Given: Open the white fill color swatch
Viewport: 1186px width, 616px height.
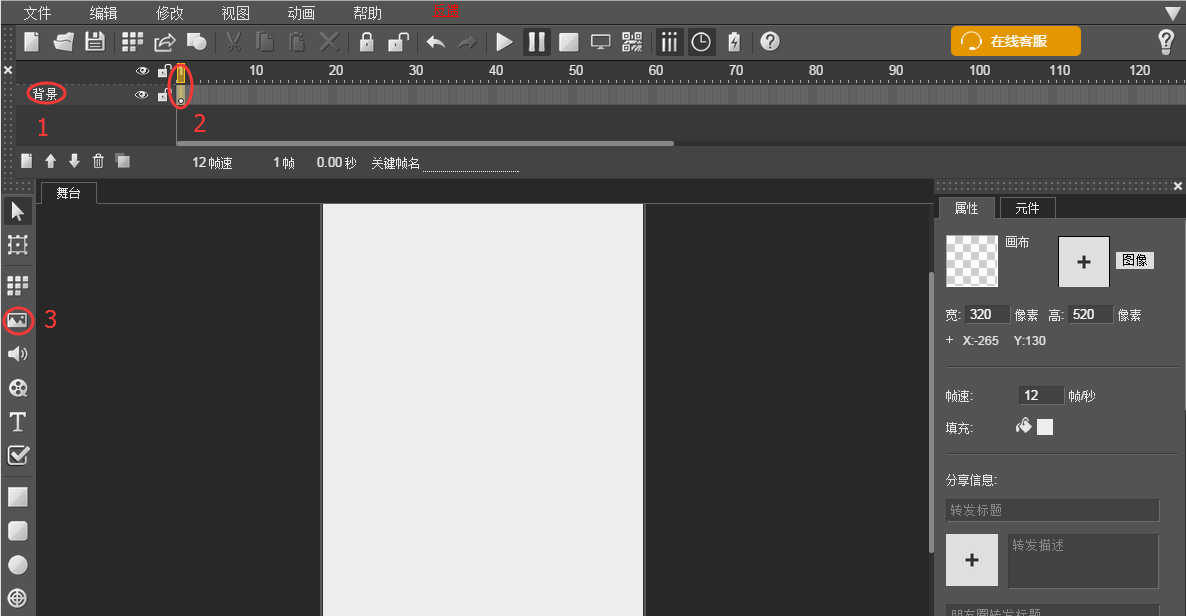Looking at the screenshot, I should point(1045,427).
